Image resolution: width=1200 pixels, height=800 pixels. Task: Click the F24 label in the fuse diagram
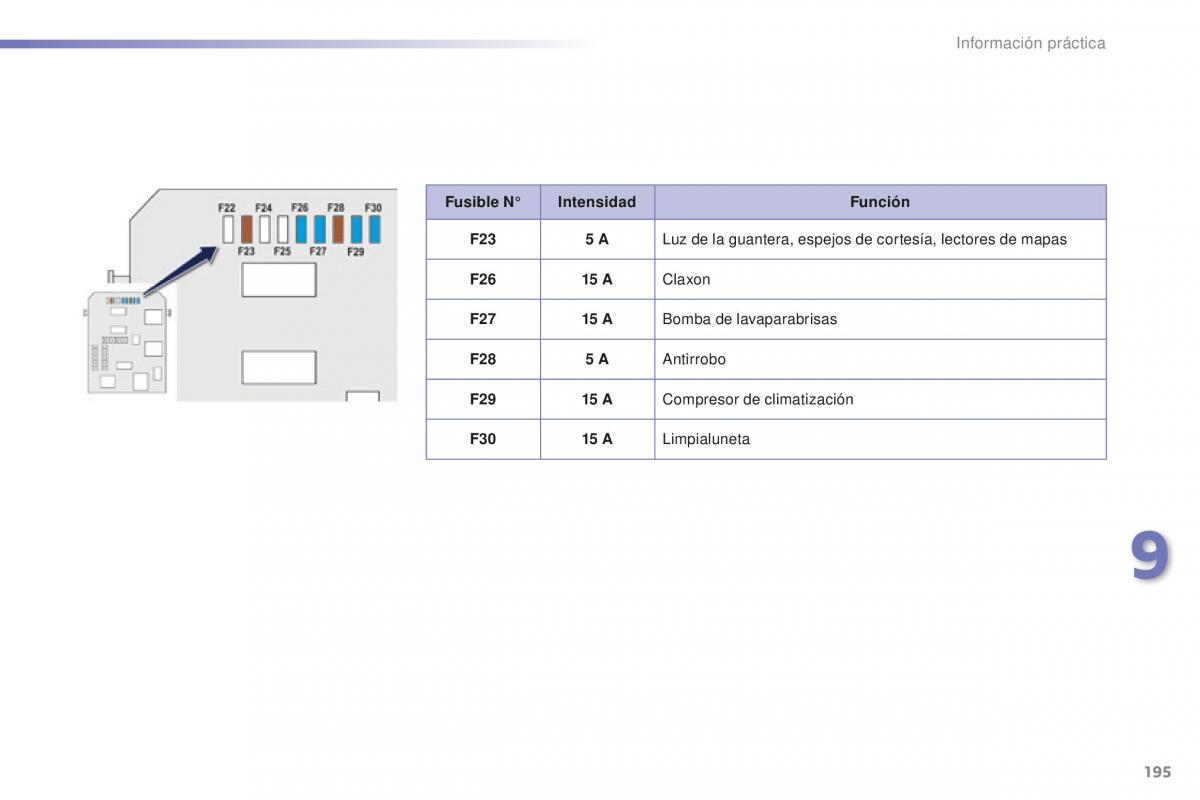pos(264,208)
